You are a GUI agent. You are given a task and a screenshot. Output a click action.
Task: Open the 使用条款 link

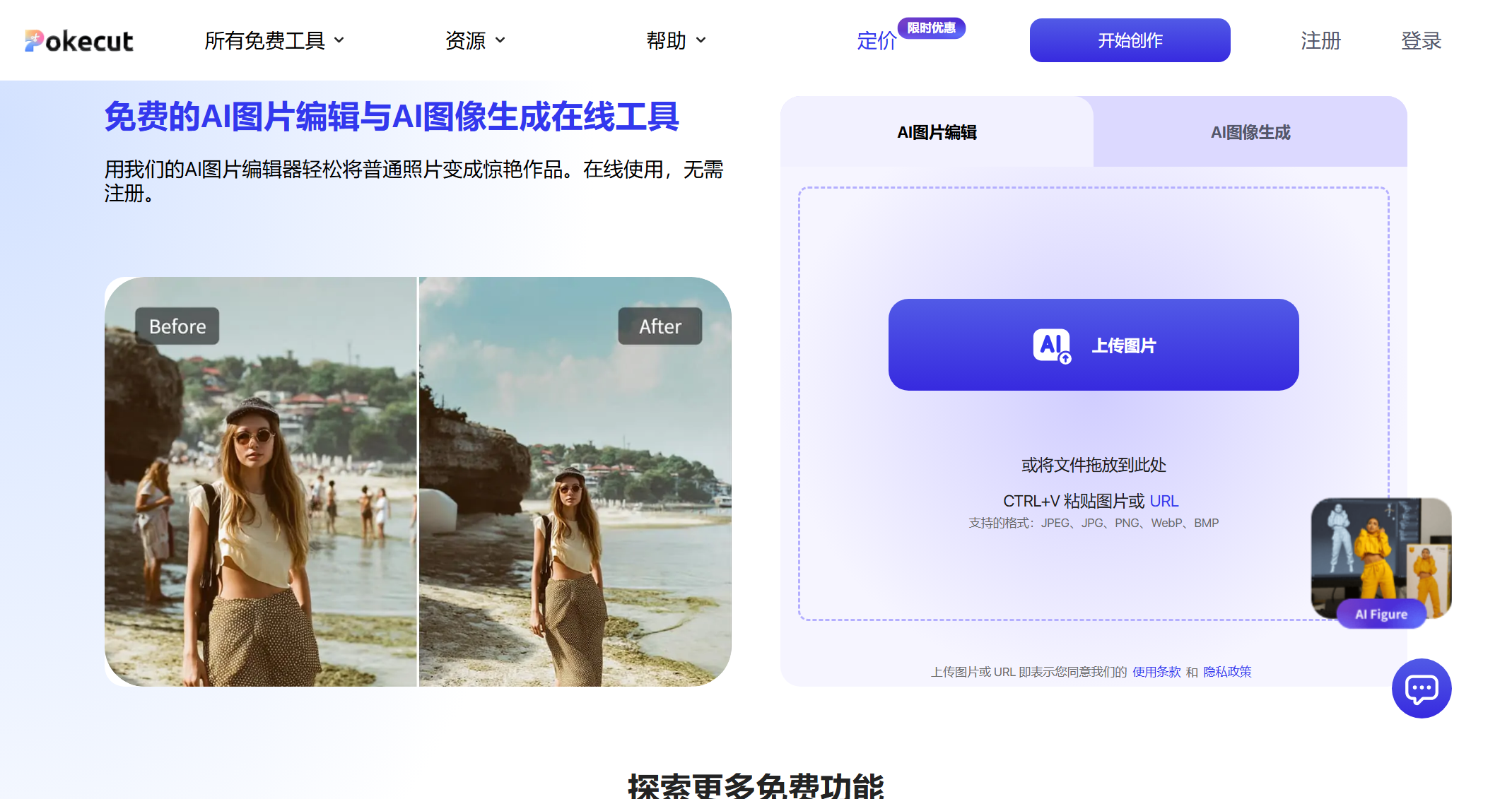(x=1156, y=672)
